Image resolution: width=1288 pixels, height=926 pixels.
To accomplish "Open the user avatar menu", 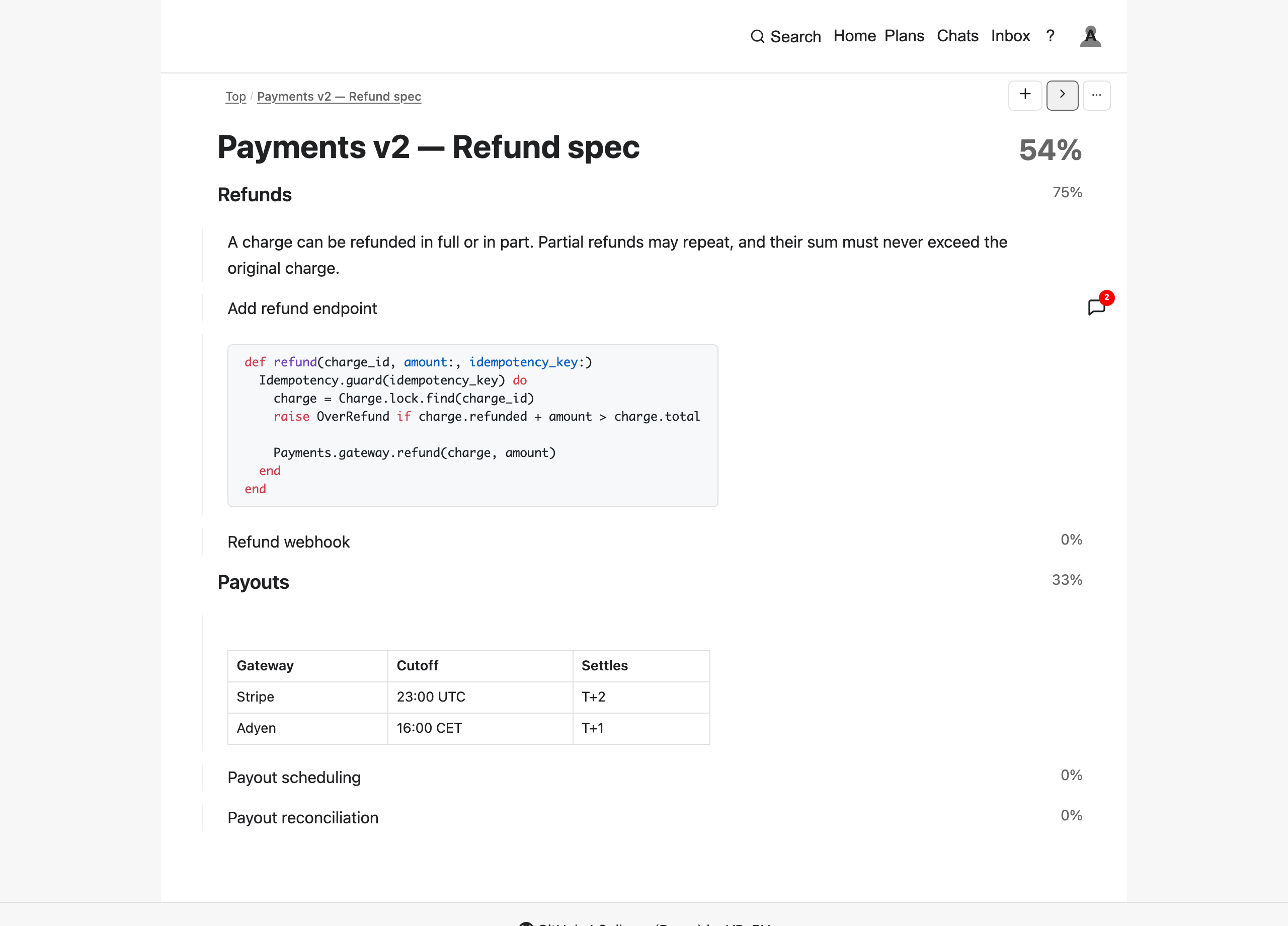I will pos(1090,36).
